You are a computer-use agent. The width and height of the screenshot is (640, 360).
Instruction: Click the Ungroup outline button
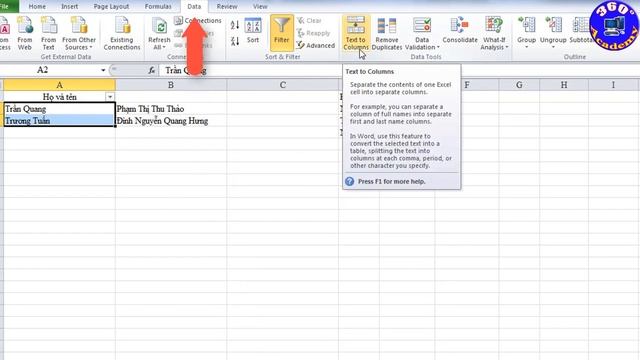pyautogui.click(x=553, y=31)
